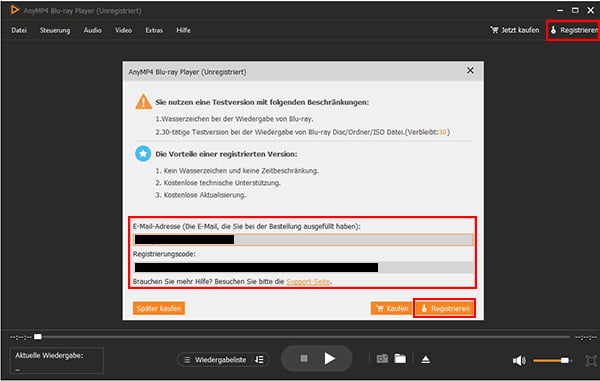The width and height of the screenshot is (600, 381).
Task: Click the orange Kaufen button
Action: pos(391,308)
